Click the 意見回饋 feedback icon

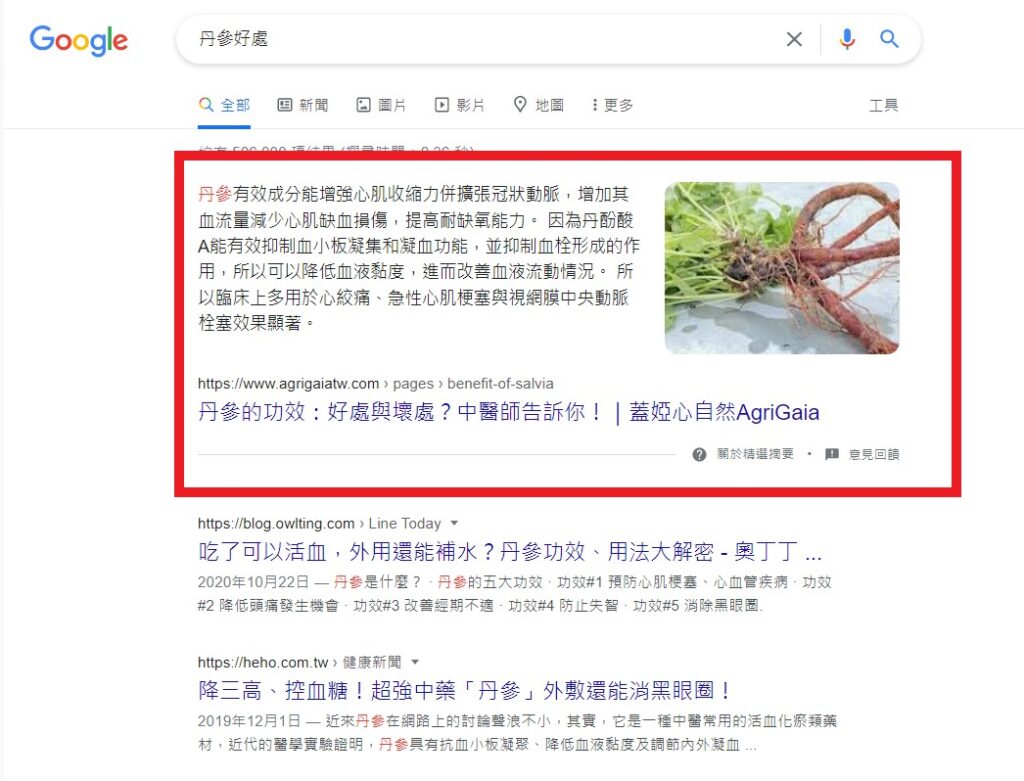(831, 454)
